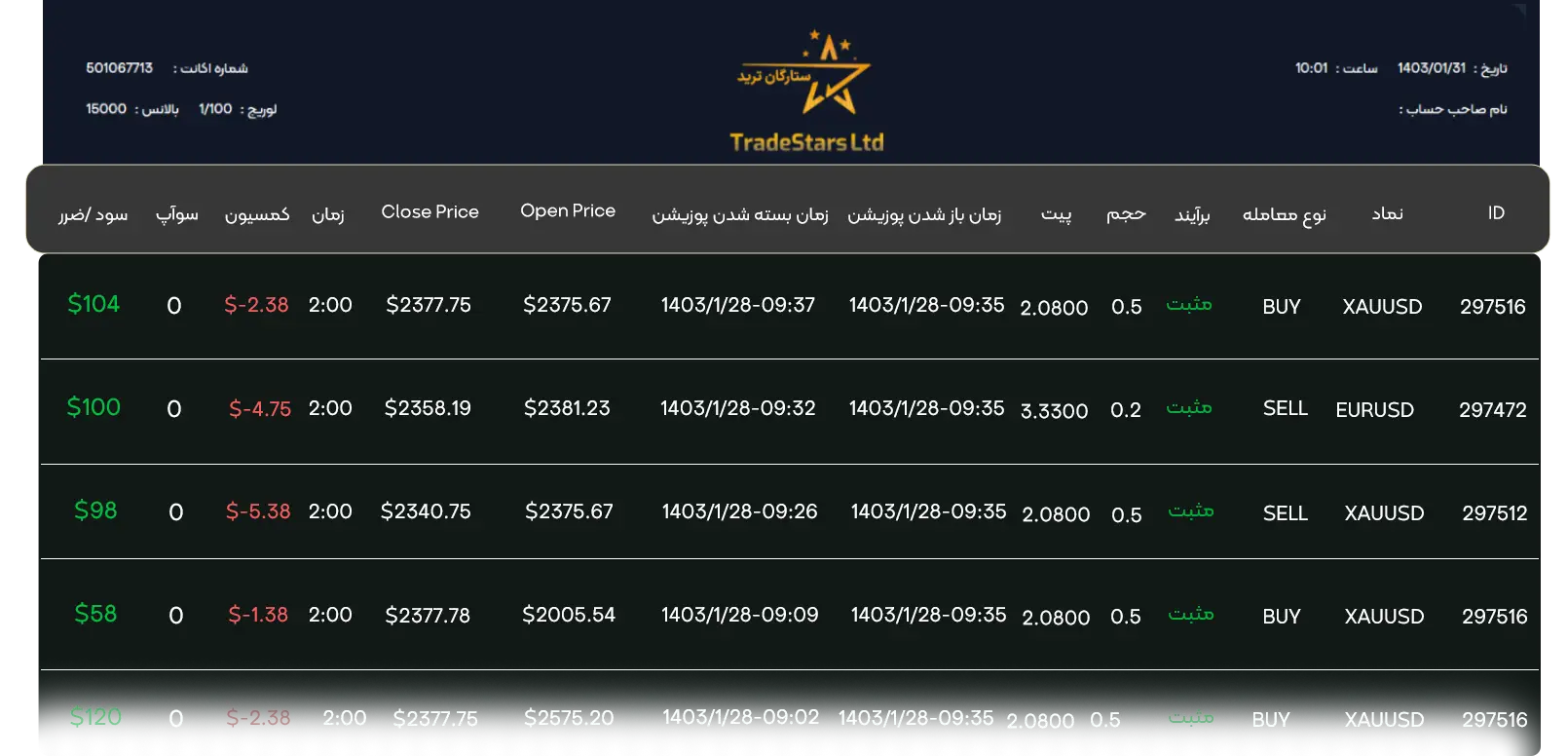Select ID 297472 in the EURUSD row
The width and height of the screenshot is (1568, 756).
point(1492,410)
